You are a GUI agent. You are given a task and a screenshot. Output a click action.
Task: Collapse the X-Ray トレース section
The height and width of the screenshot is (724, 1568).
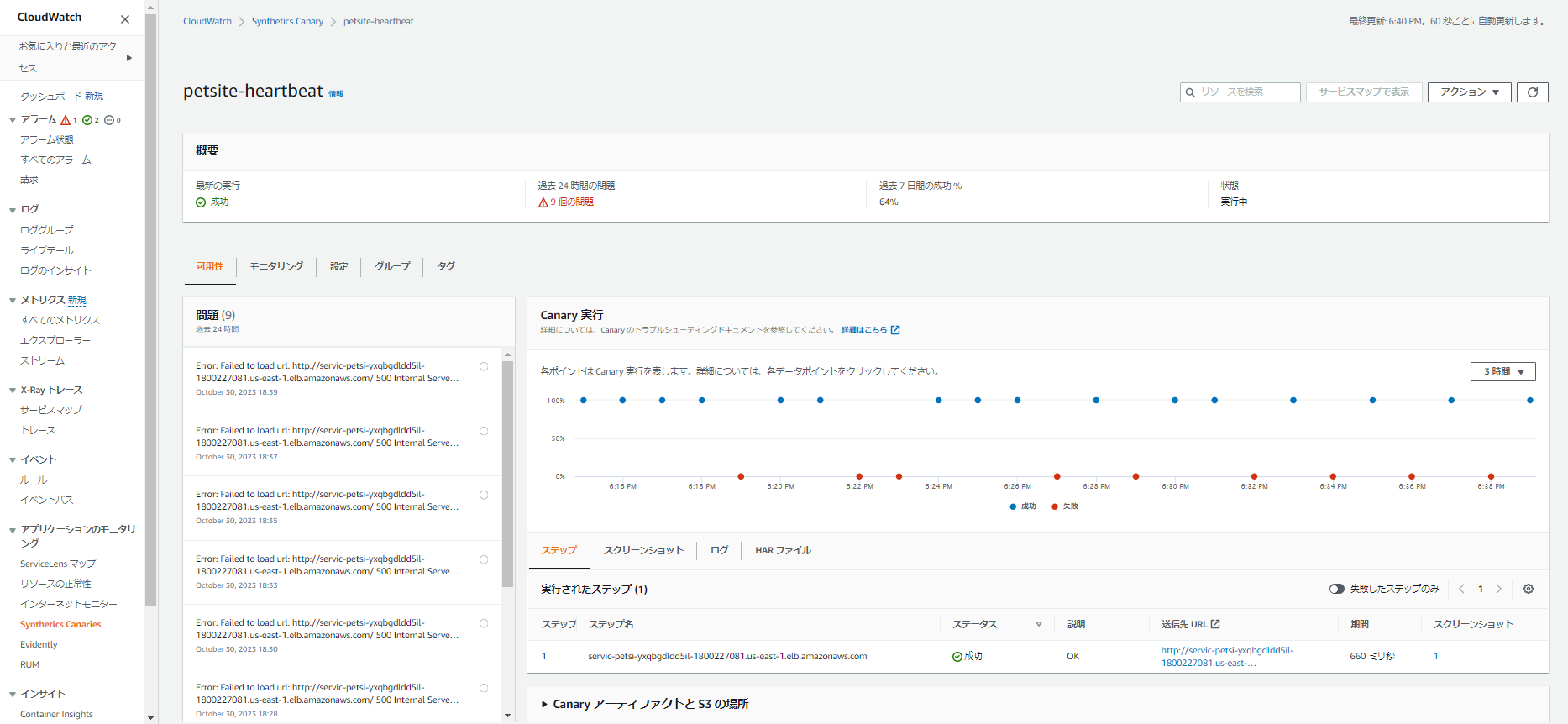[13, 390]
